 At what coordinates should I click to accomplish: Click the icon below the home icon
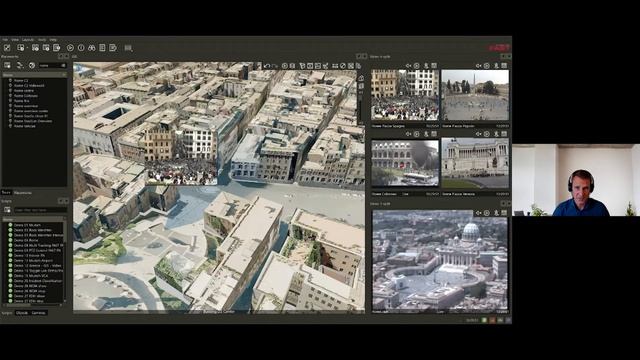[x=361, y=86]
